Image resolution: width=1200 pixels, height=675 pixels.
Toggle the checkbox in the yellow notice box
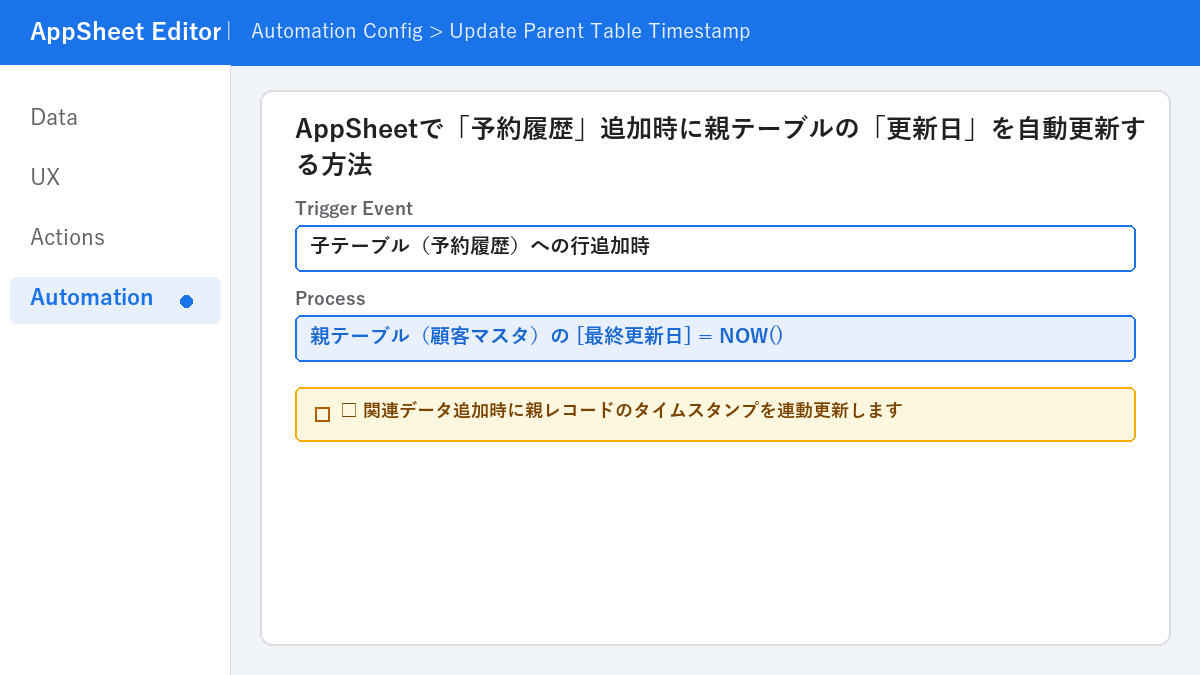(x=322, y=414)
